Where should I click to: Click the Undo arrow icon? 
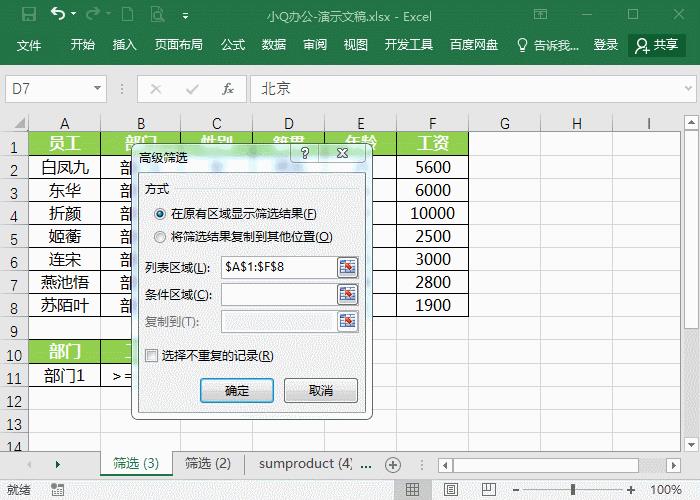[x=58, y=14]
